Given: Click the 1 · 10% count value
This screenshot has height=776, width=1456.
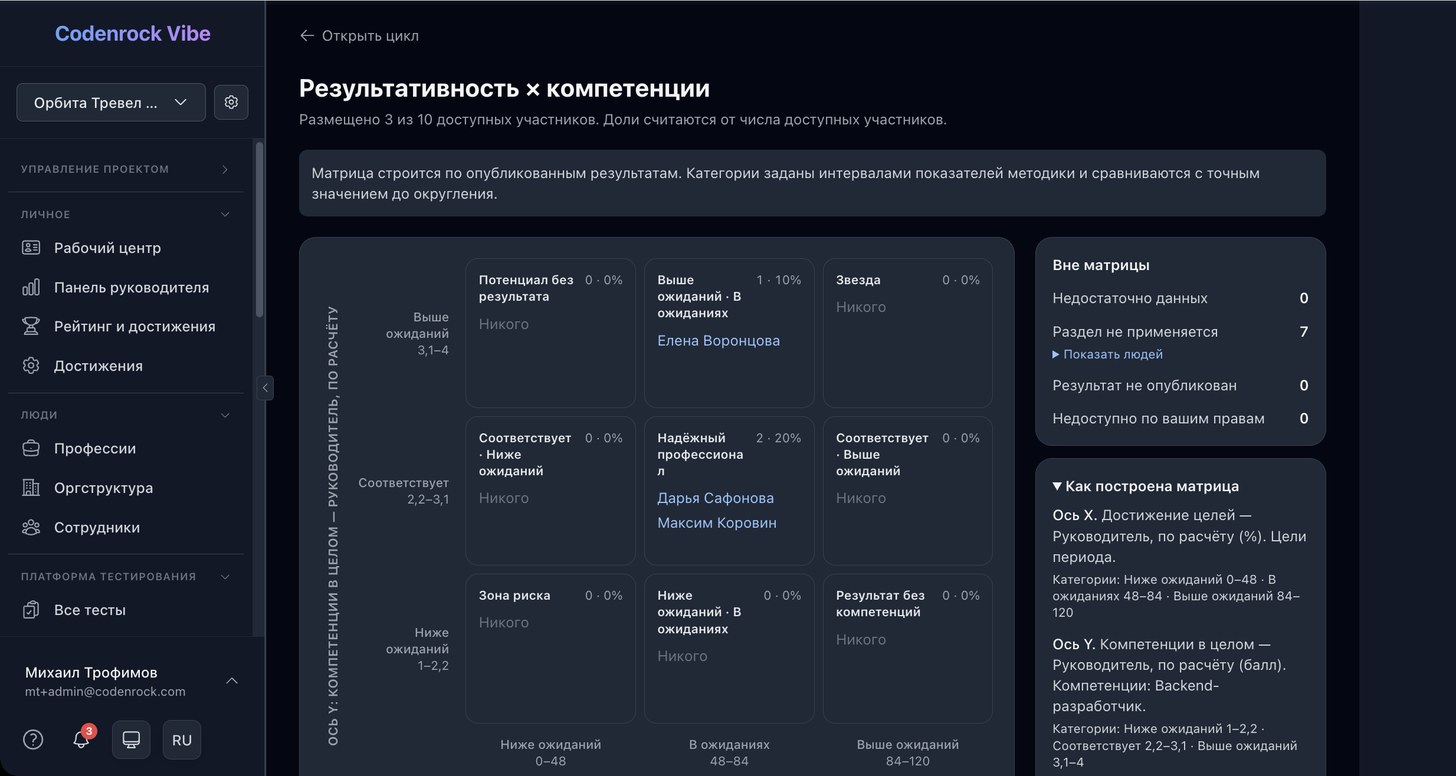Looking at the screenshot, I should coord(778,280).
